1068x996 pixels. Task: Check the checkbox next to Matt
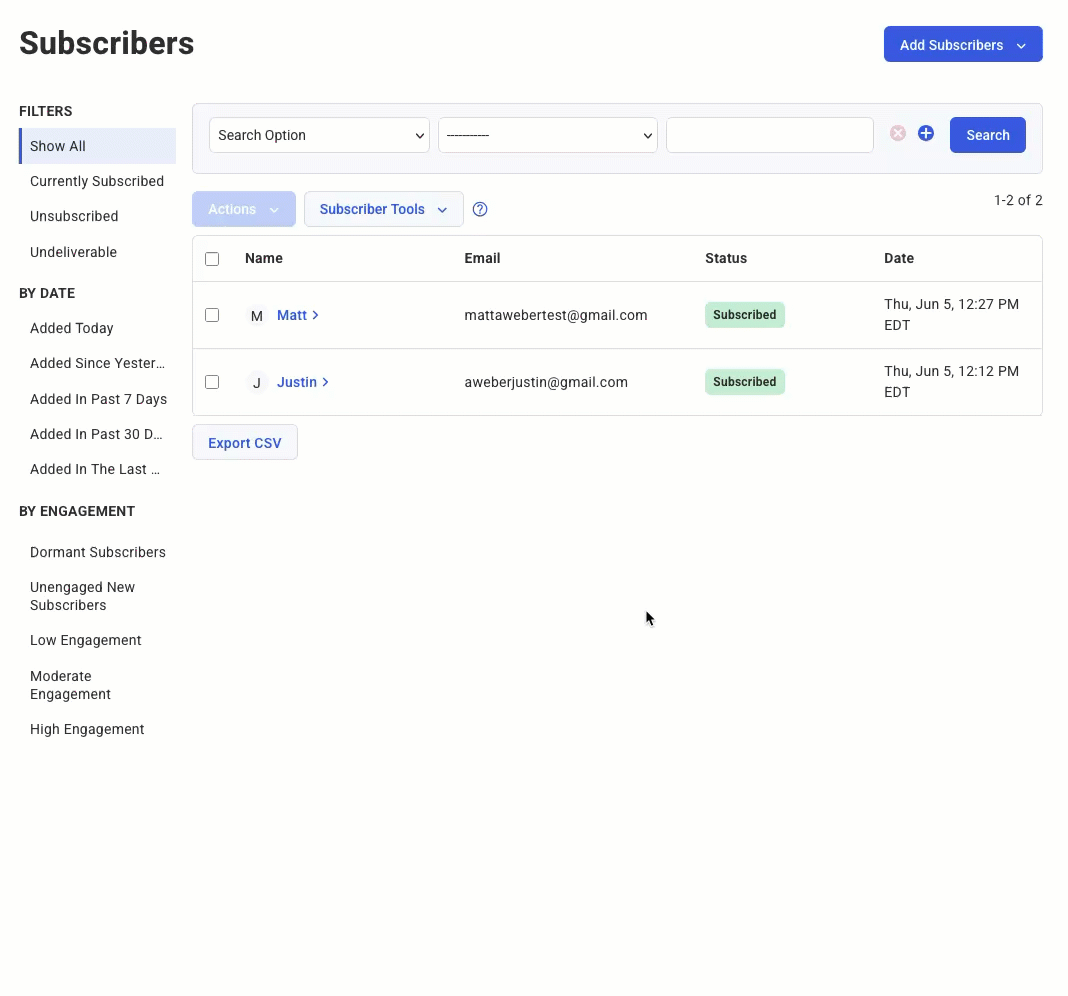pos(212,314)
